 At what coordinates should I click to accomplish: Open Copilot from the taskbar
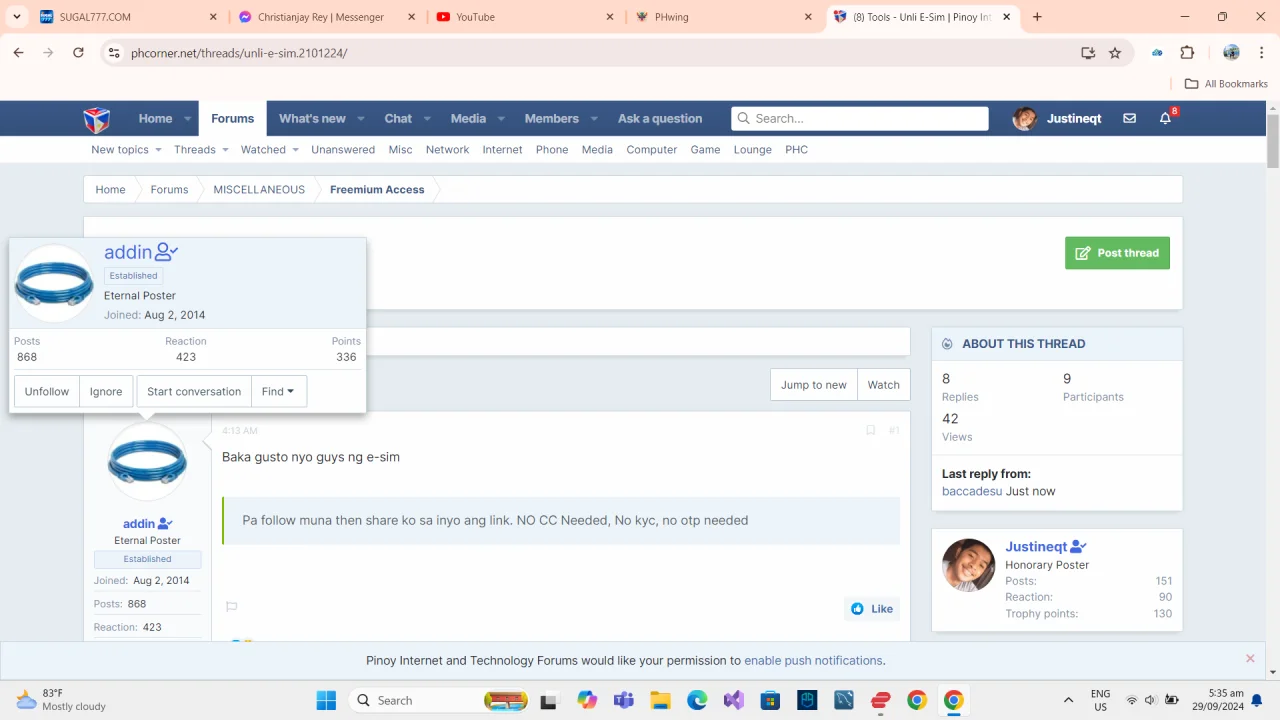(587, 700)
